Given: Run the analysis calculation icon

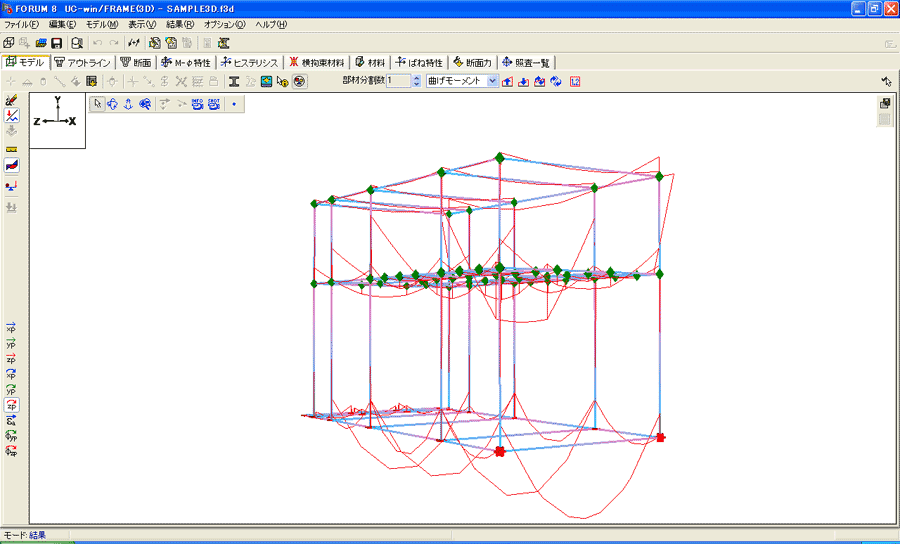Looking at the screenshot, I should click(134, 43).
